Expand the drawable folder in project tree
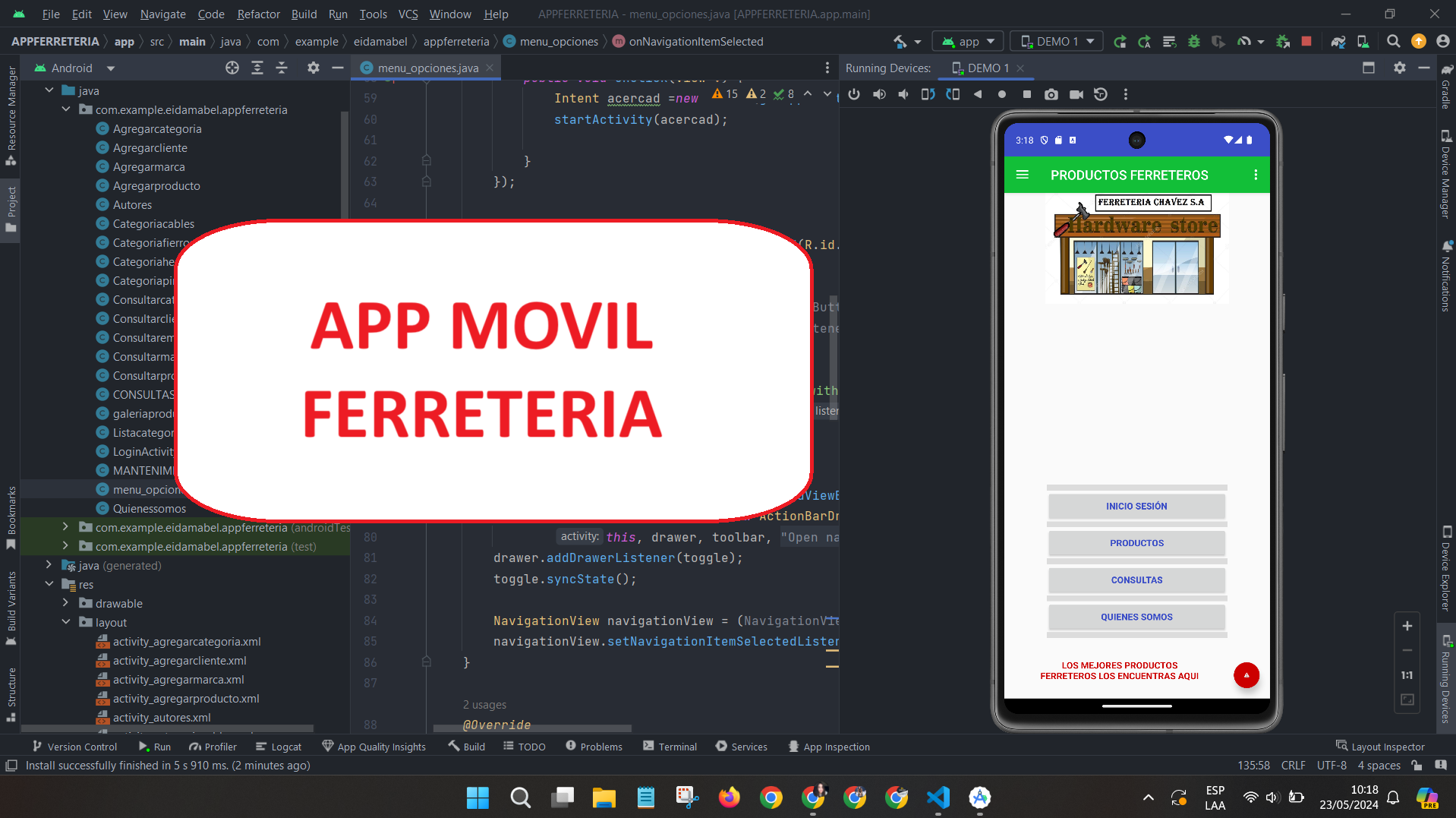This screenshot has width=1456, height=818. pos(65,603)
